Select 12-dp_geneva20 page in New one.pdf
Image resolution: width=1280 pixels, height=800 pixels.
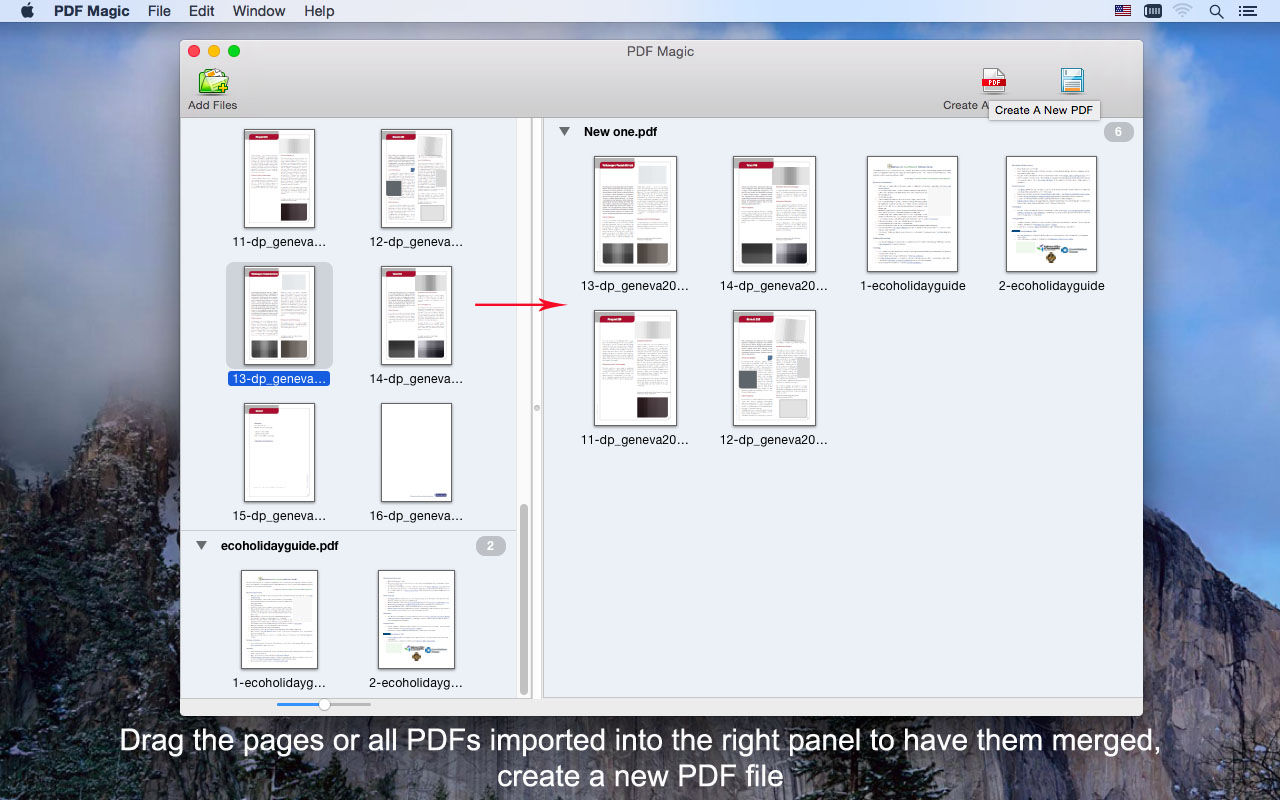[x=774, y=368]
